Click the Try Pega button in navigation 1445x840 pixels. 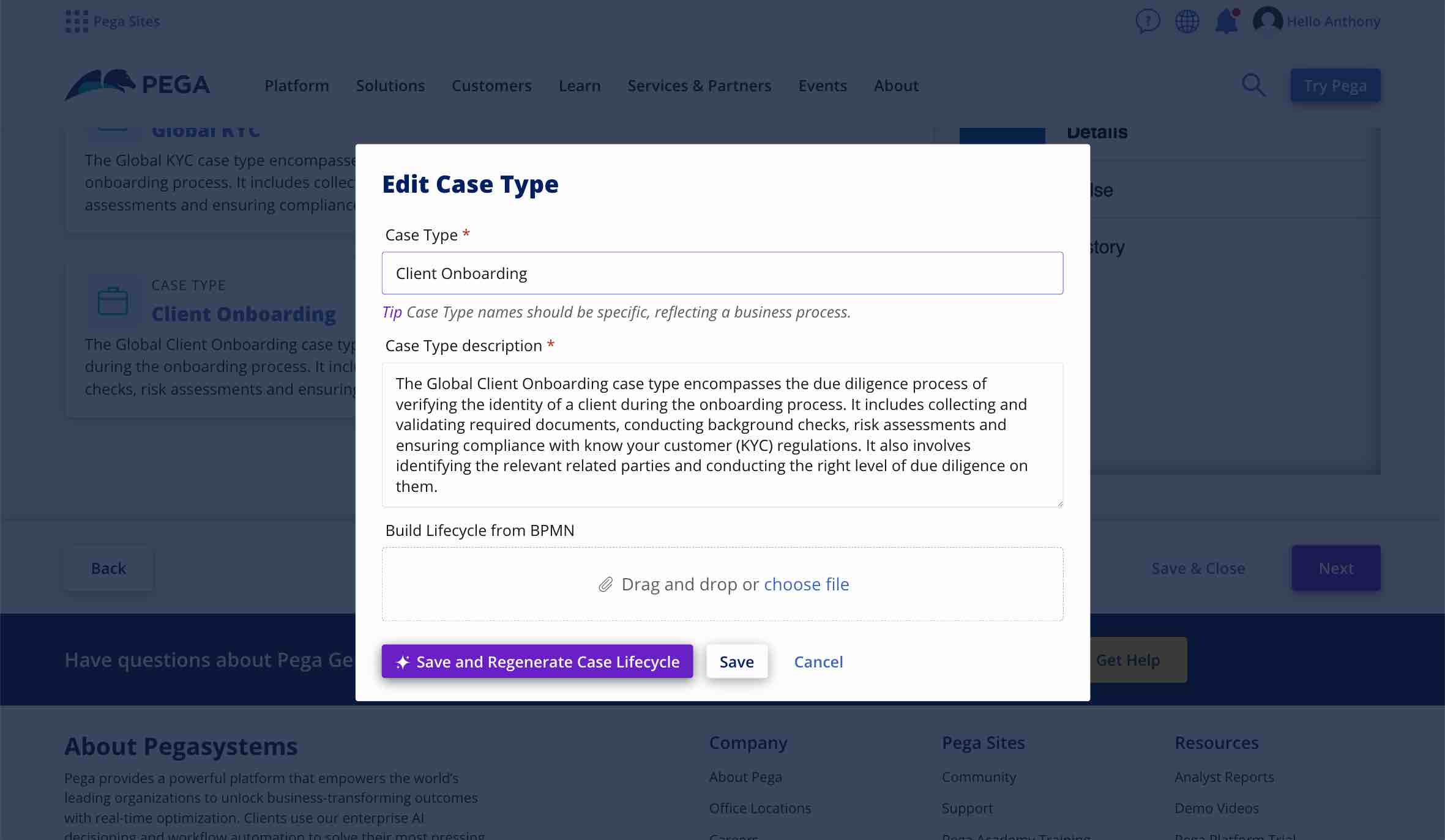pos(1335,84)
